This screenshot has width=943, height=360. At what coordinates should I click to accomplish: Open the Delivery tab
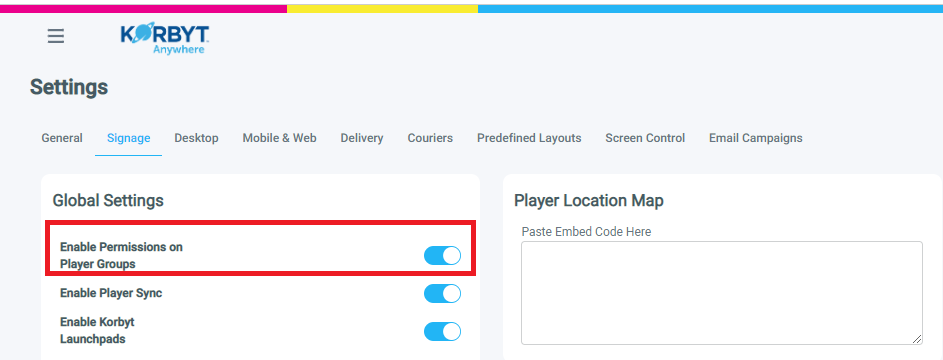tap(362, 138)
